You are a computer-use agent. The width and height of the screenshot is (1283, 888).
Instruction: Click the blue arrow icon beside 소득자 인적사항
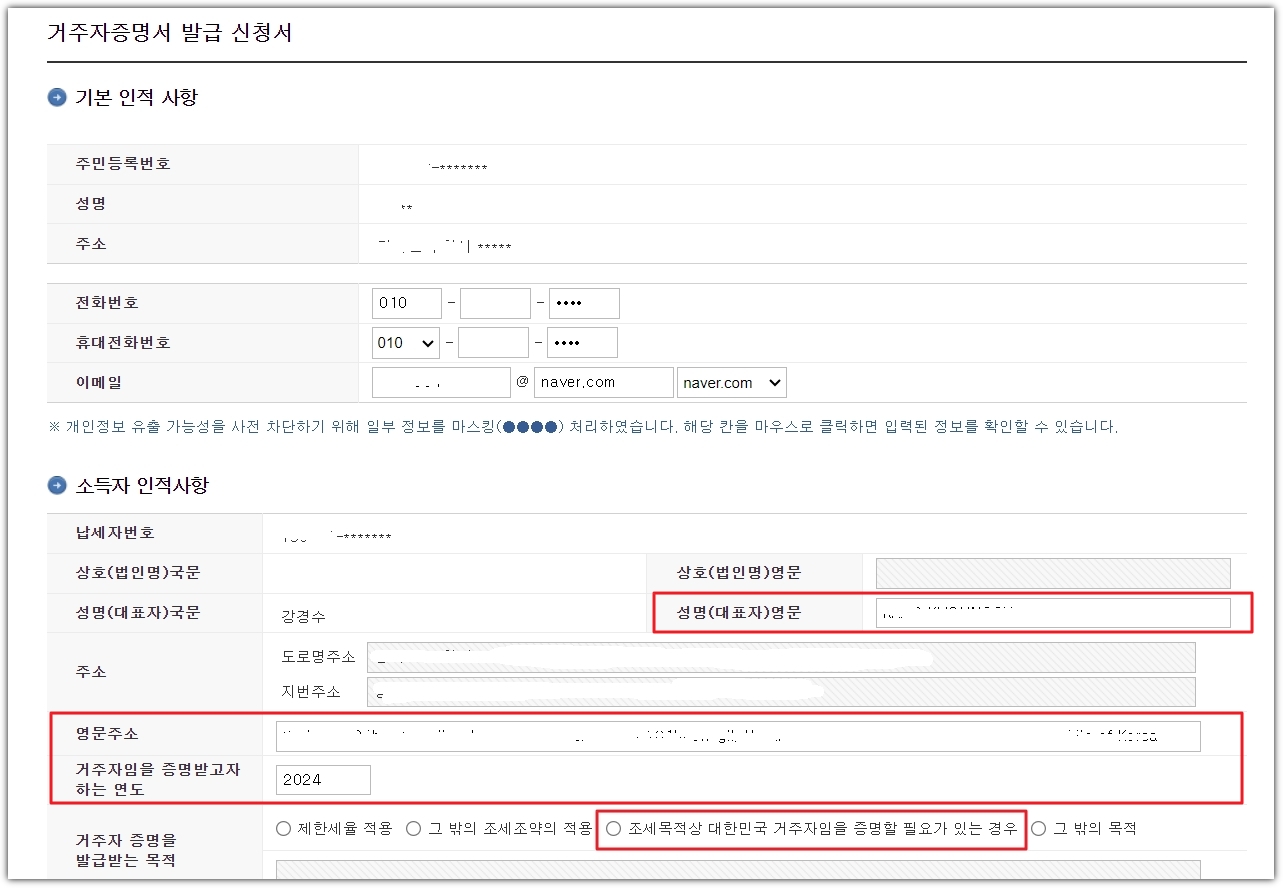tap(56, 486)
